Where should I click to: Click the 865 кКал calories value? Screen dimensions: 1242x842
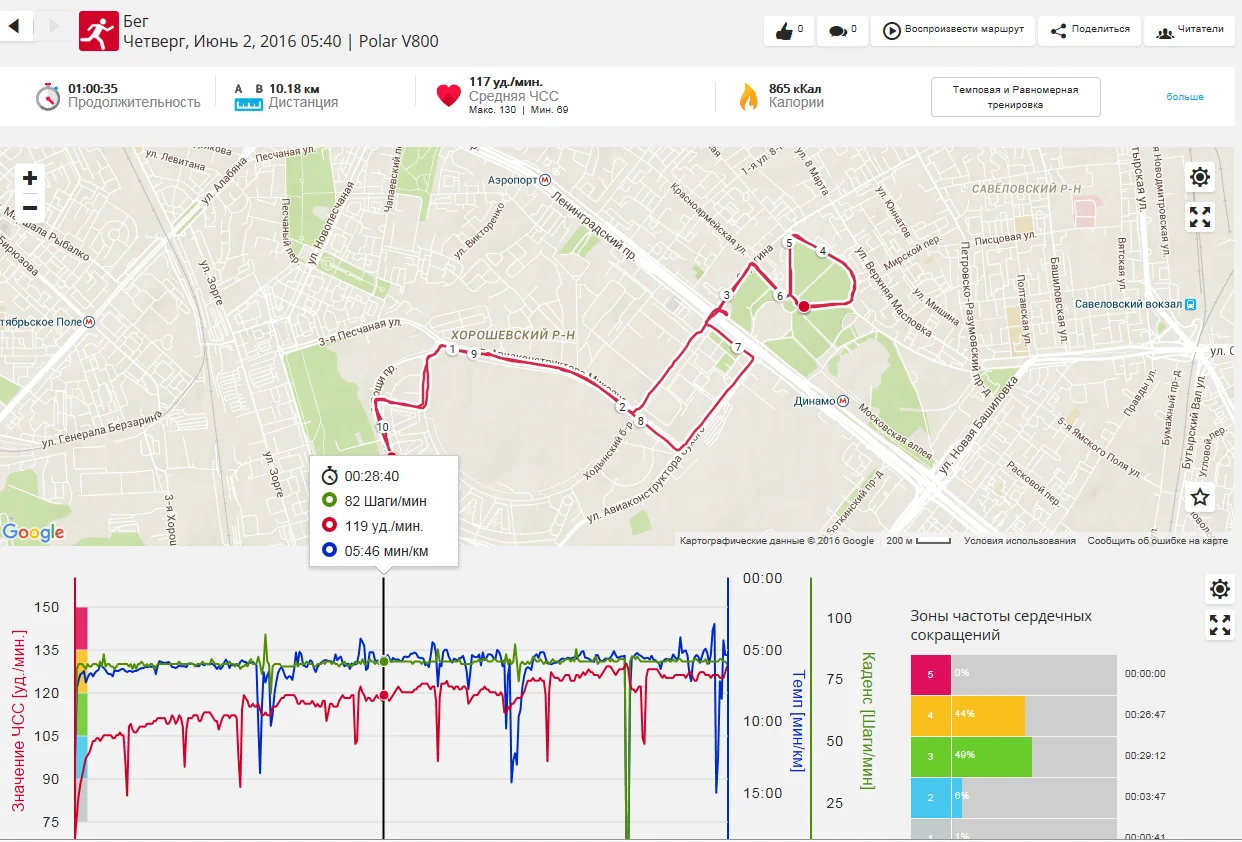[x=795, y=89]
